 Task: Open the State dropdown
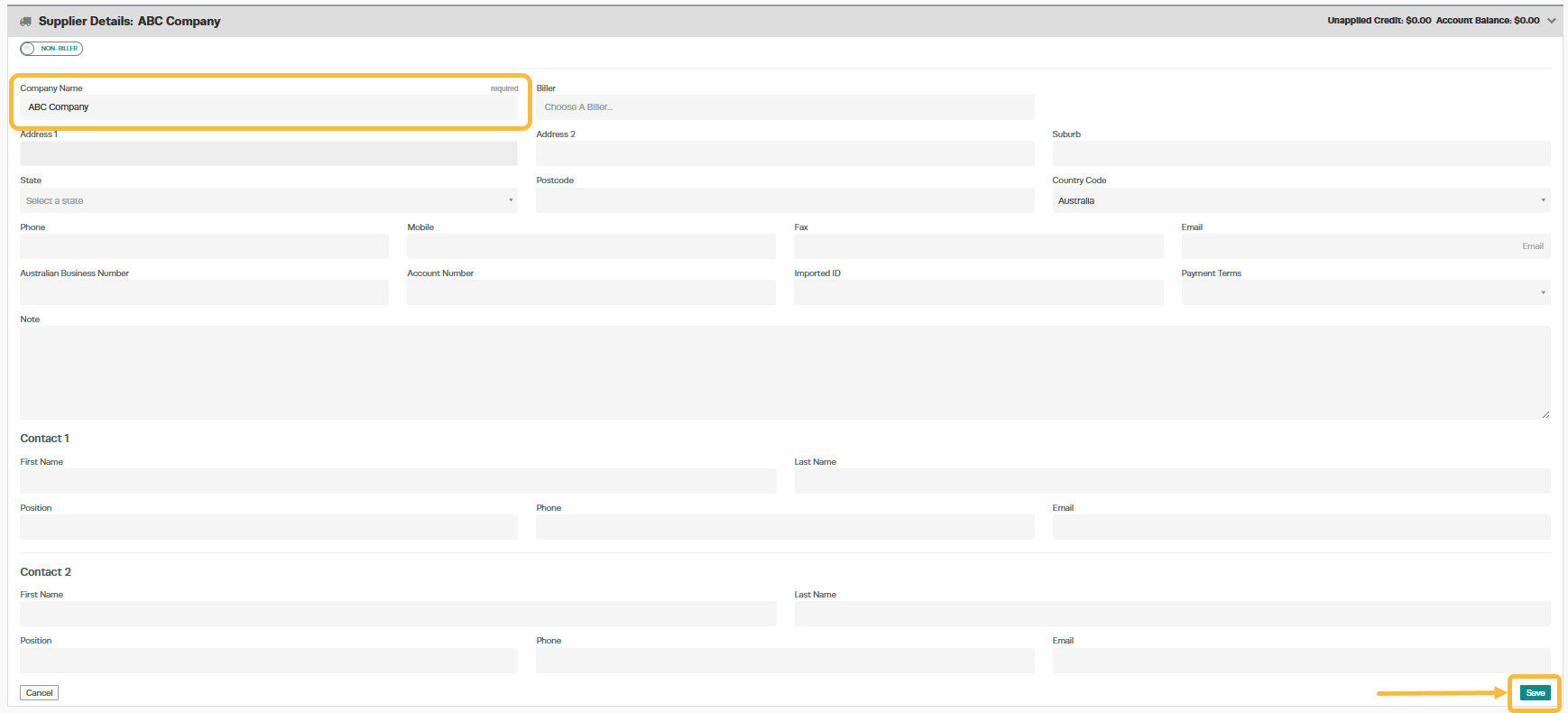(x=269, y=200)
